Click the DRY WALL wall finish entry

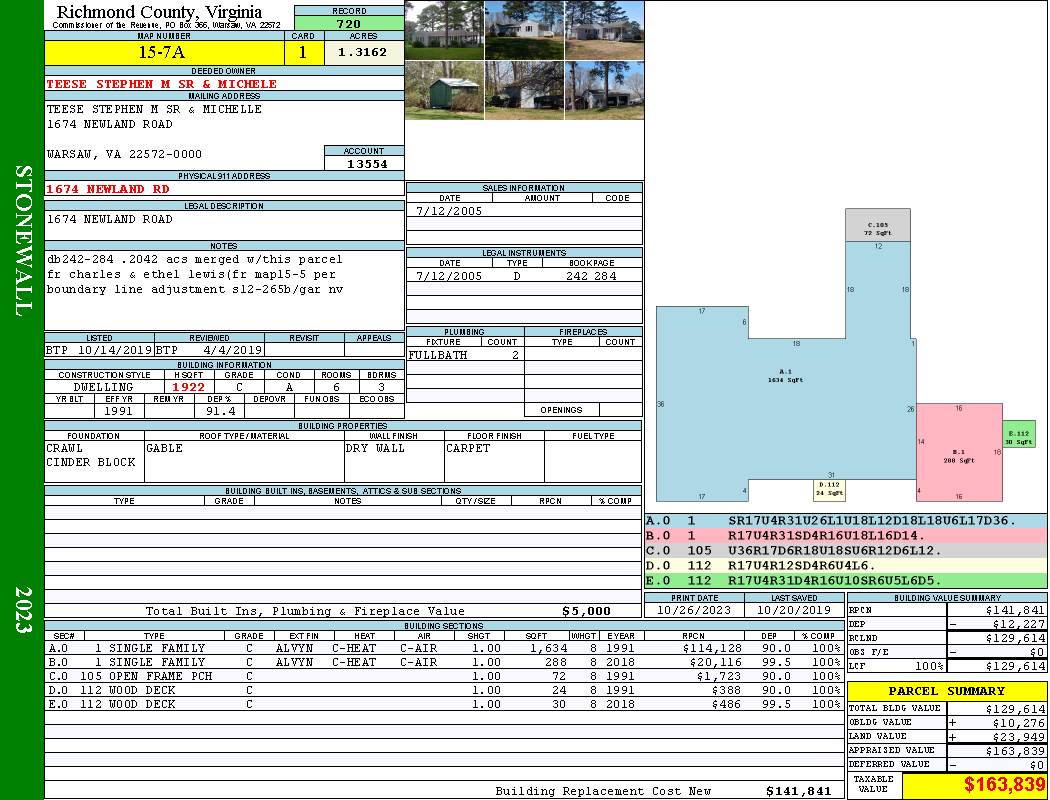point(375,448)
